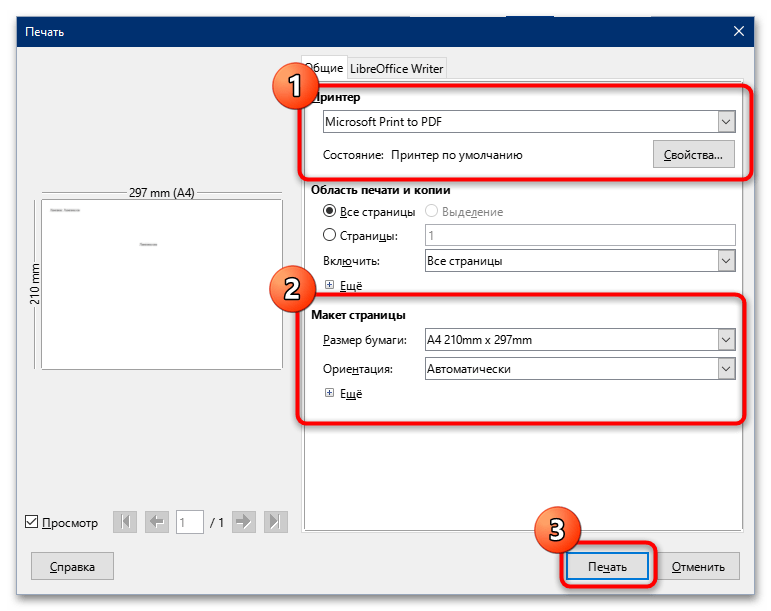771x611 pixels.
Task: Click the Свойства printer properties button
Action: [x=693, y=155]
